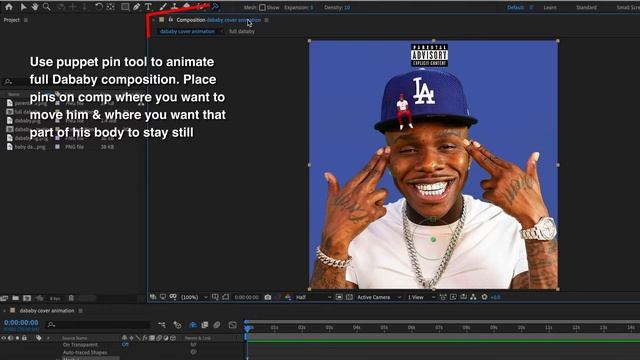Select full dababy composition tab
Image resolution: width=640 pixels, height=360 pixels.
(x=242, y=31)
